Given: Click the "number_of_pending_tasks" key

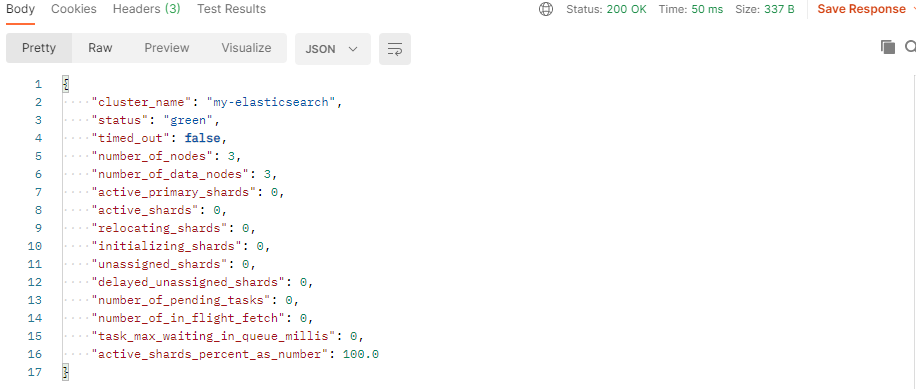Looking at the screenshot, I should 182,300.
